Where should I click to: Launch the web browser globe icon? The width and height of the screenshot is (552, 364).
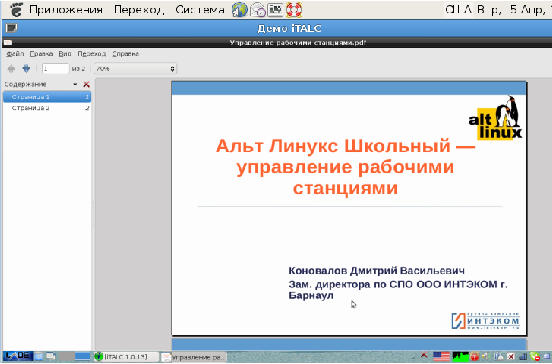coord(240,10)
